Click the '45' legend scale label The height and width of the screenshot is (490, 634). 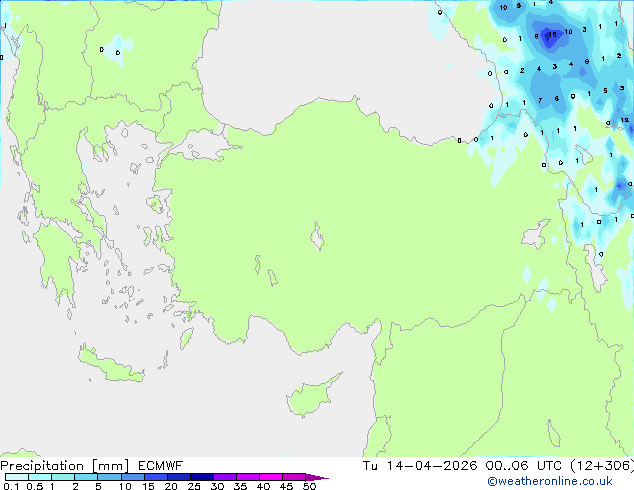click(x=286, y=486)
